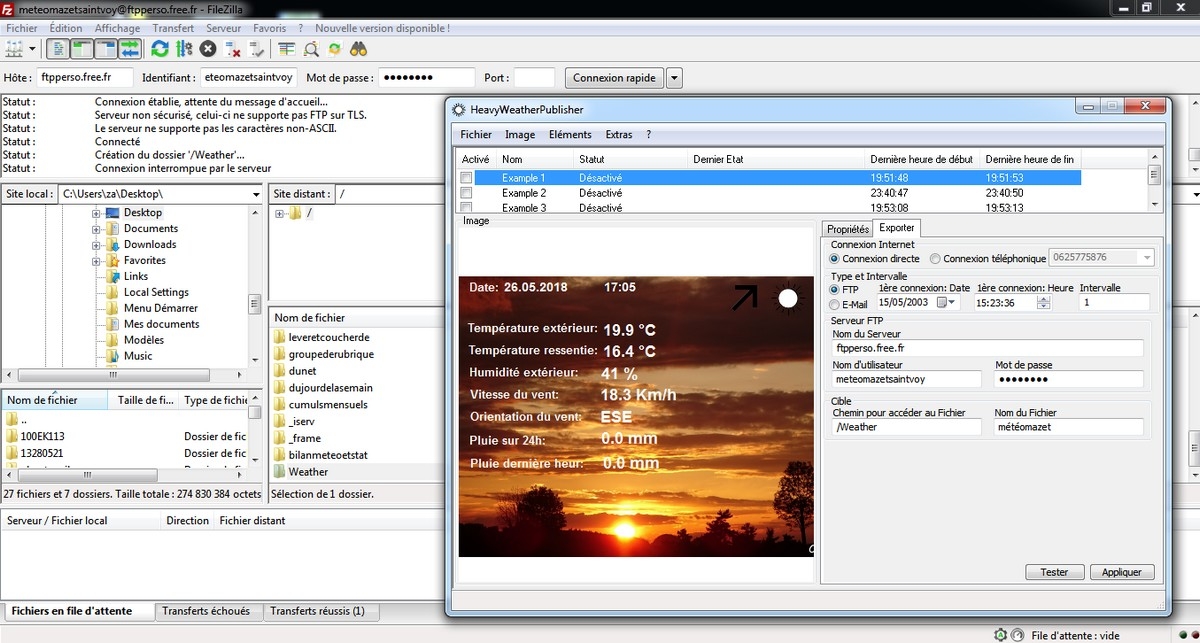Cancel the current operation with X icon
The height and width of the screenshot is (643, 1200).
point(208,48)
